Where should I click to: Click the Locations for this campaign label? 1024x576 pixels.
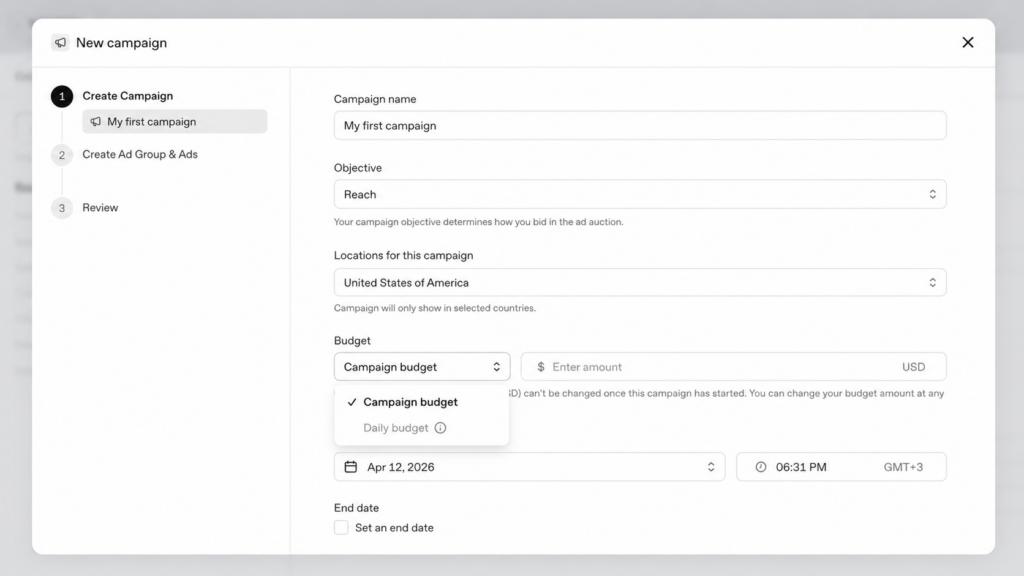pyautogui.click(x=404, y=255)
